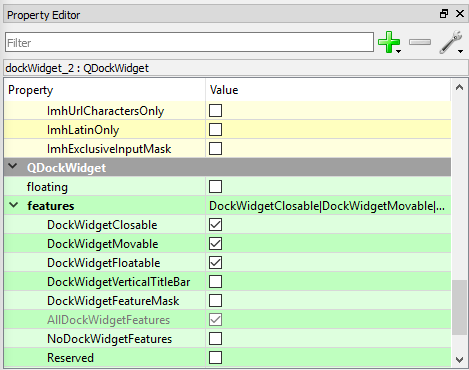Select the features value text
This screenshot has width=469, height=370.
327,206
